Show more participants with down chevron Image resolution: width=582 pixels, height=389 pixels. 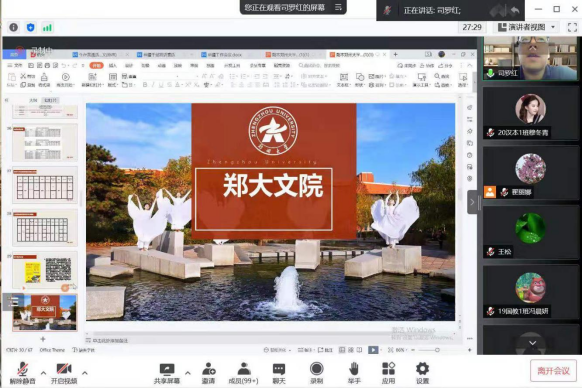pyautogui.click(x=532, y=343)
